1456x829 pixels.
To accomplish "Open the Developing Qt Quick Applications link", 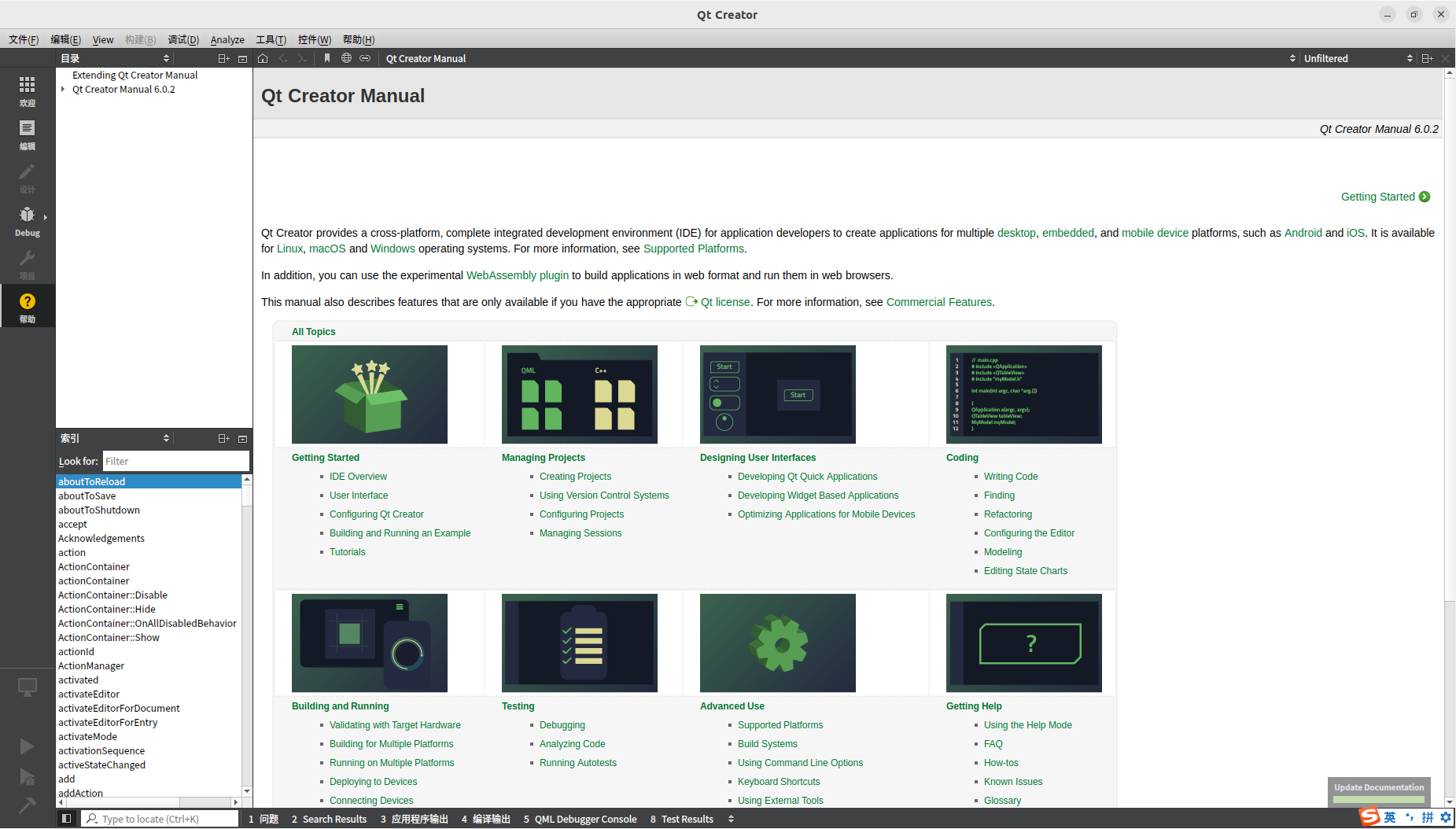I will click(x=807, y=477).
